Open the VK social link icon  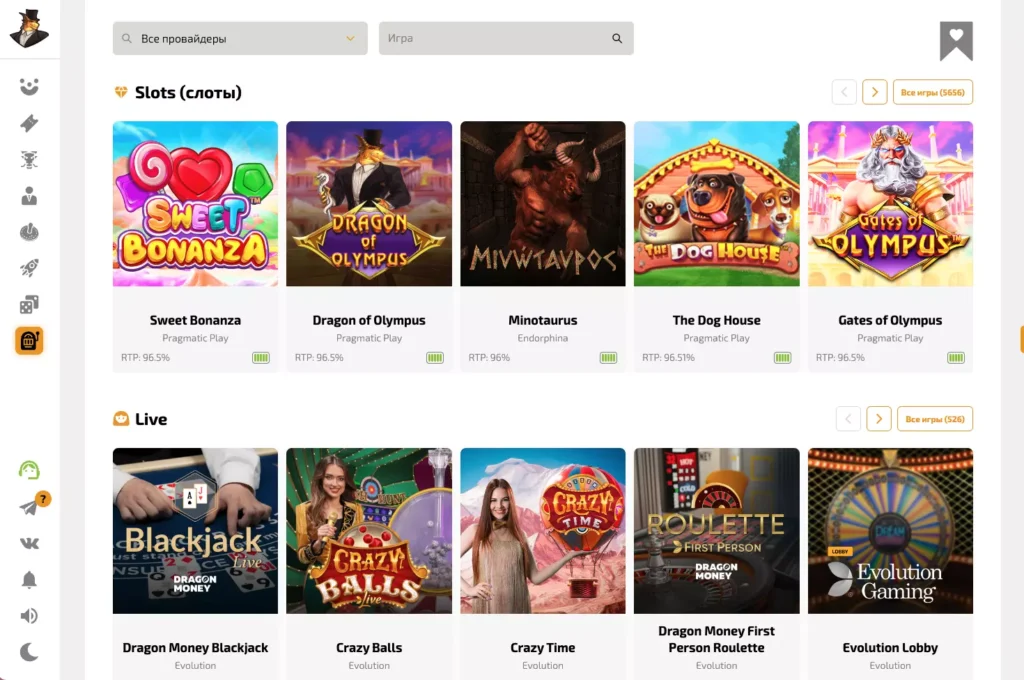29,543
